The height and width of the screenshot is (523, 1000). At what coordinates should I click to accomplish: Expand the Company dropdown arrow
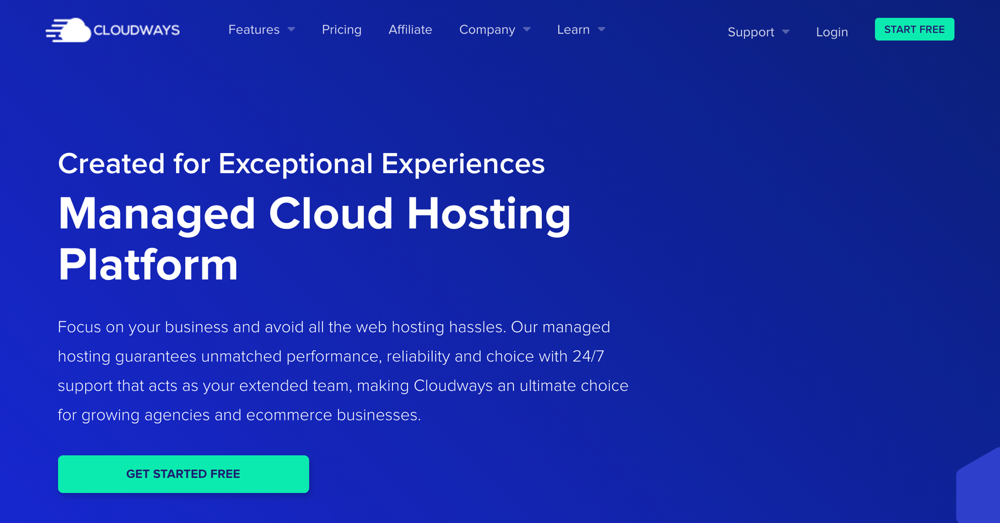[527, 29]
